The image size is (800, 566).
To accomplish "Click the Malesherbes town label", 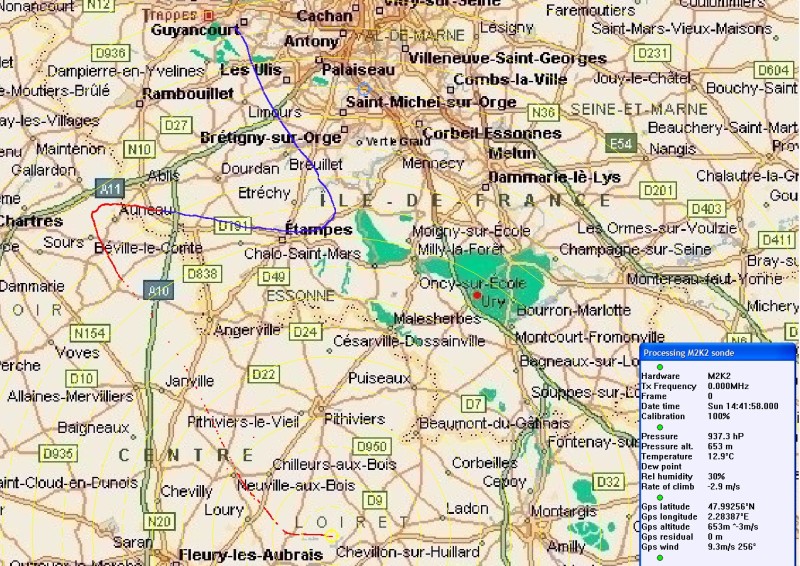I will click(438, 319).
